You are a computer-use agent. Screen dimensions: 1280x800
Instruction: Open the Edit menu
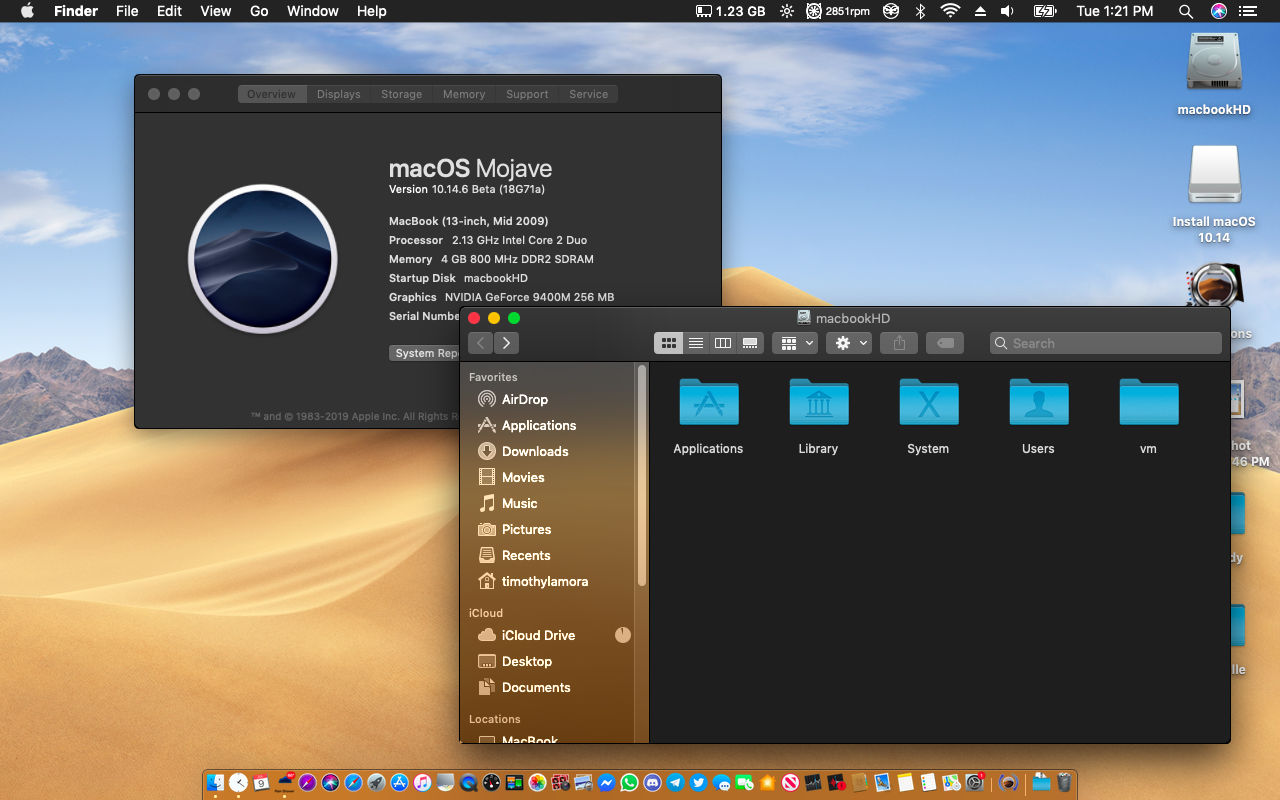pos(170,11)
